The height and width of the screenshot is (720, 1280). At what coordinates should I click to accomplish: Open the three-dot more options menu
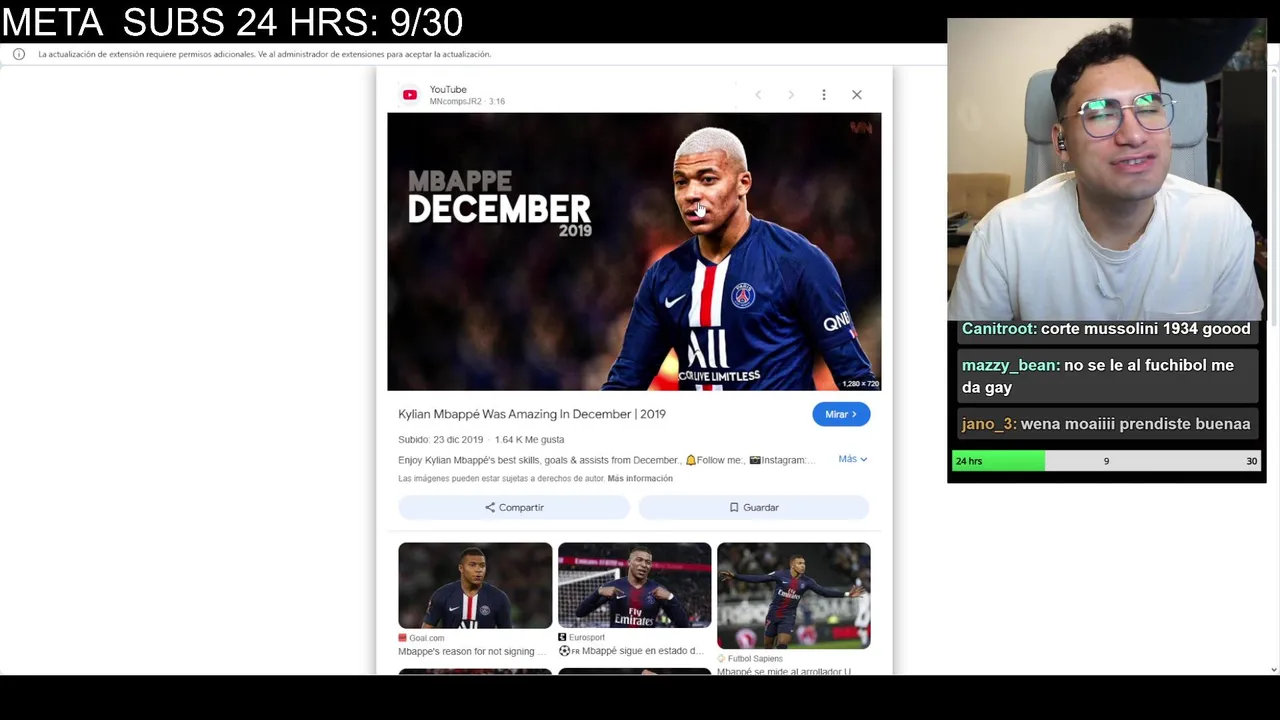coord(824,95)
